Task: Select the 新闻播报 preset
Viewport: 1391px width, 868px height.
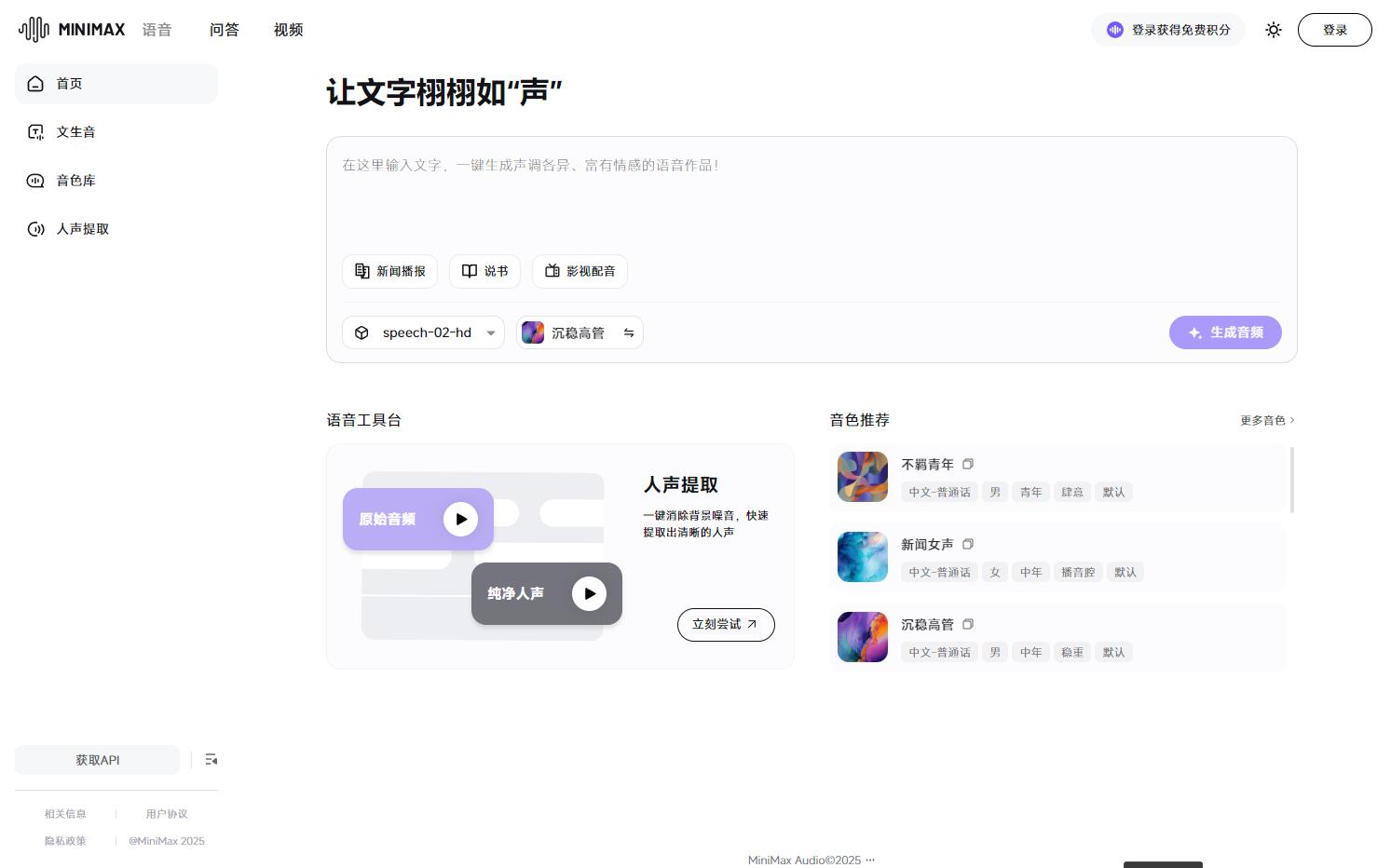Action: click(x=389, y=271)
